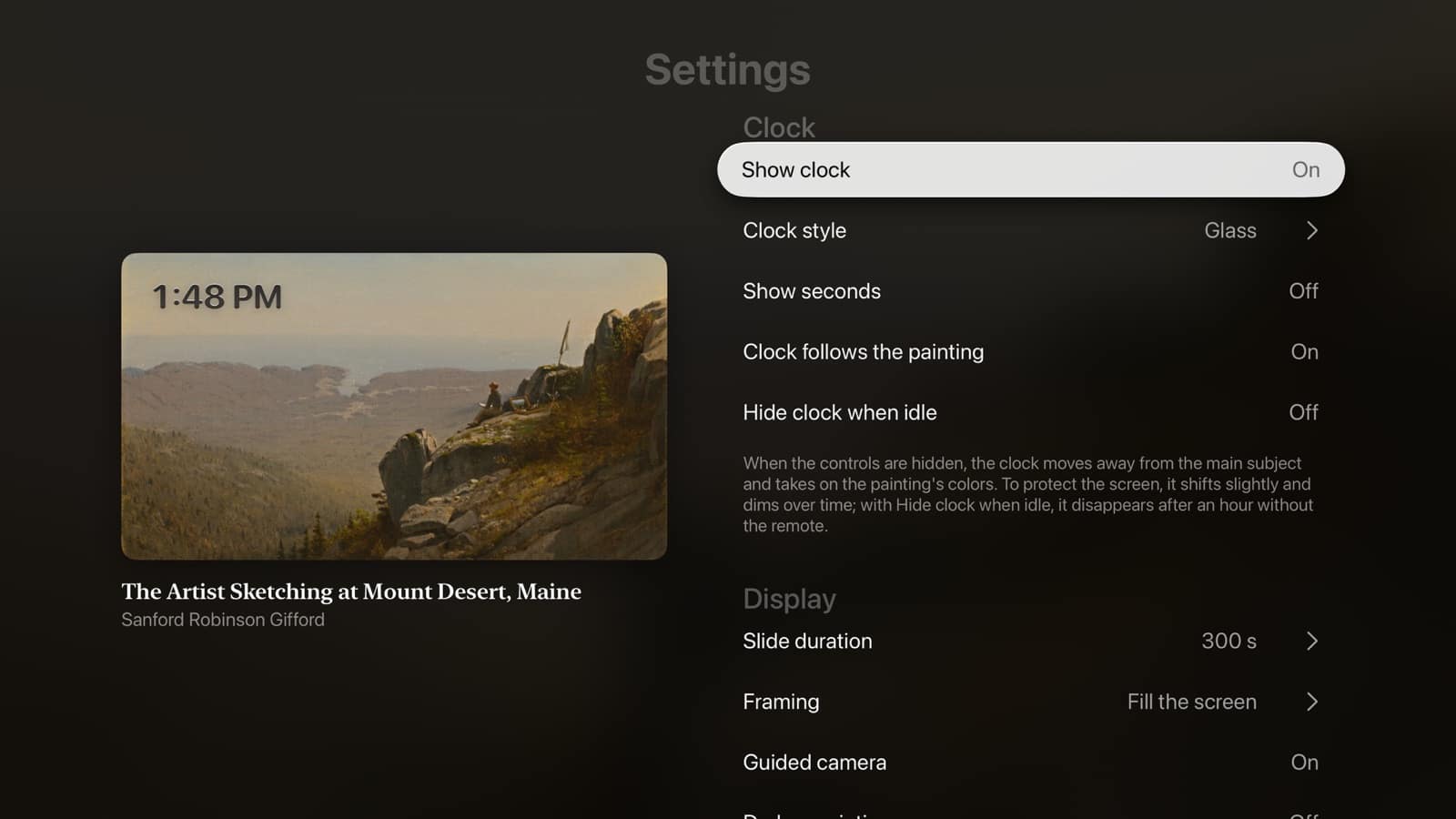Click the painting title below the preview
1456x819 pixels.
[x=351, y=591]
